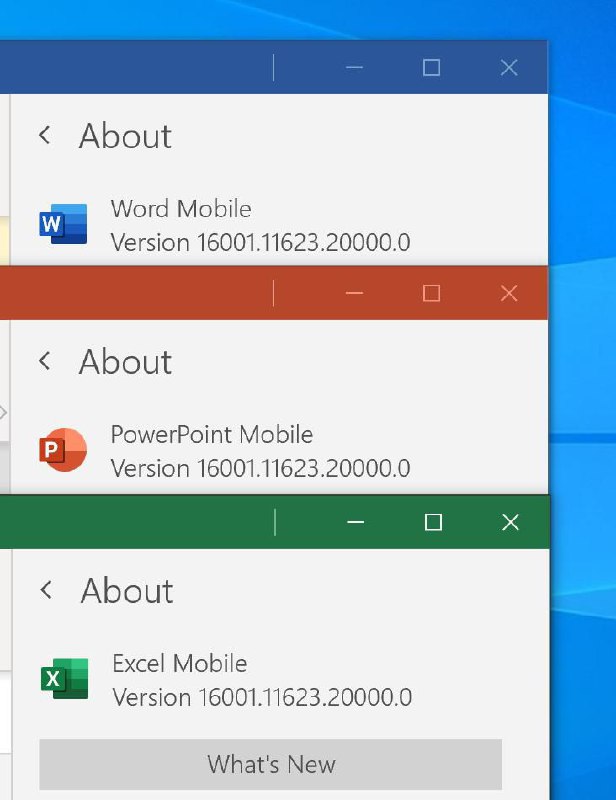Click the 'Excel Mobile' app name text
The height and width of the screenshot is (800, 616).
pyautogui.click(x=180, y=663)
